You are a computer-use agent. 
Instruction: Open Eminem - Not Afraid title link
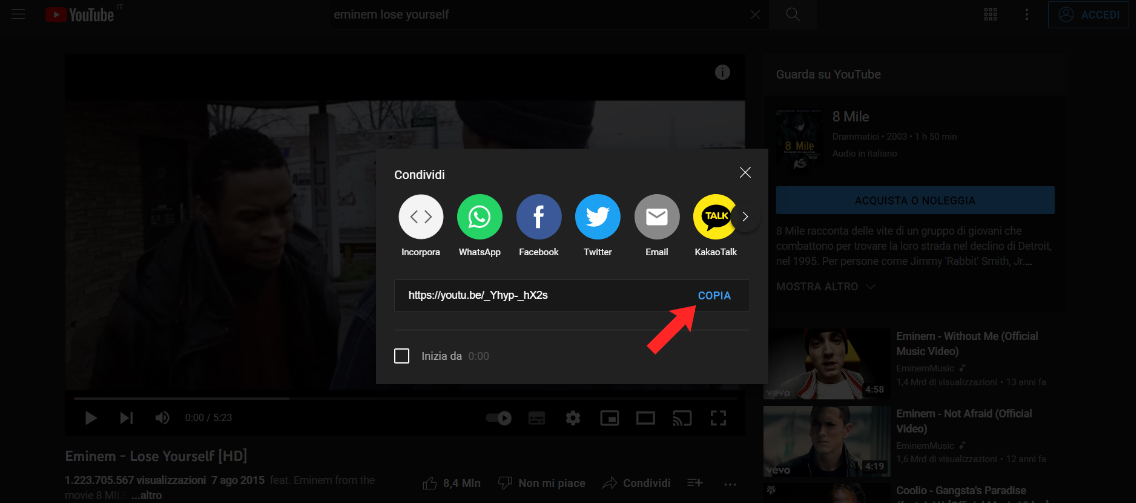point(964,420)
